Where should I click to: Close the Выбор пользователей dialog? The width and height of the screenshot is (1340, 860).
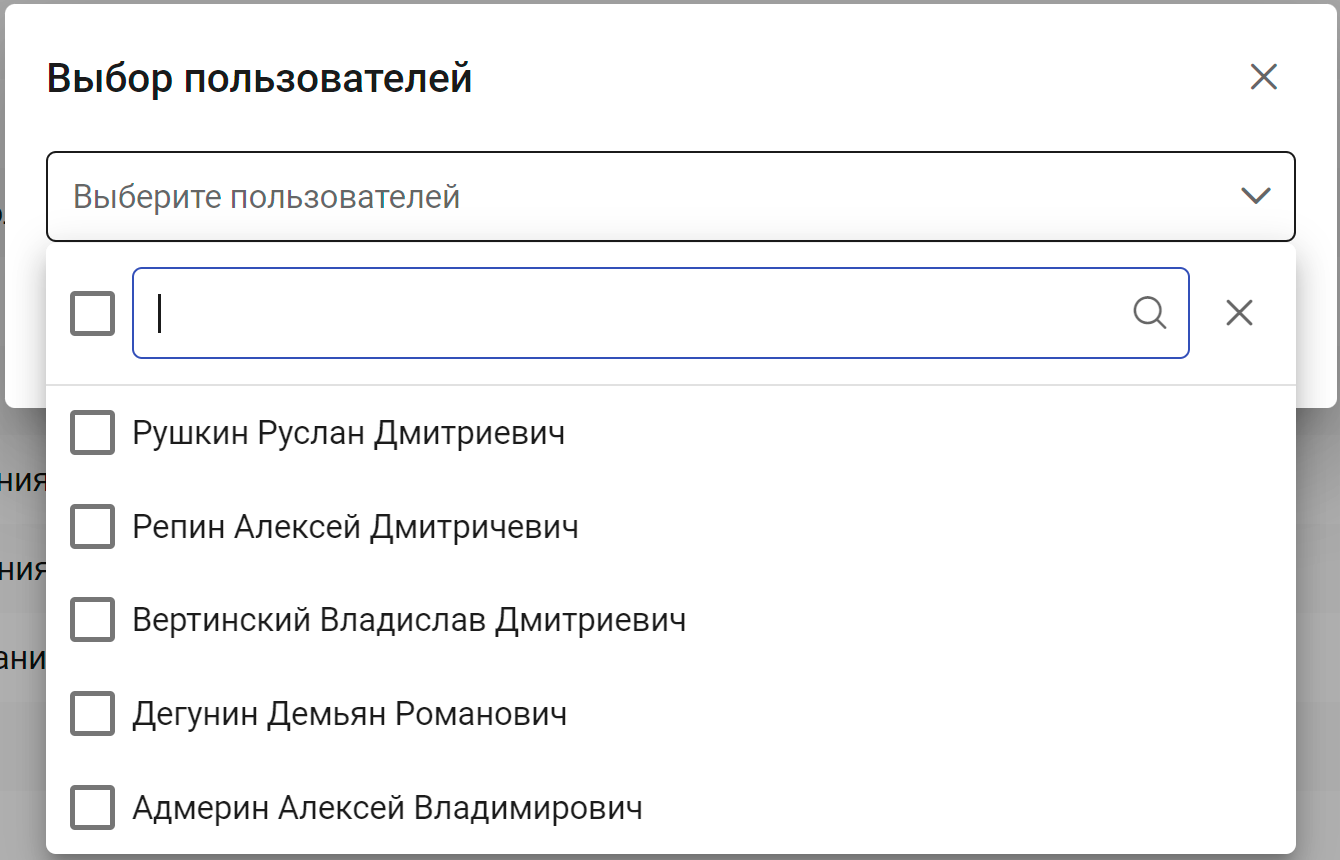tap(1264, 77)
